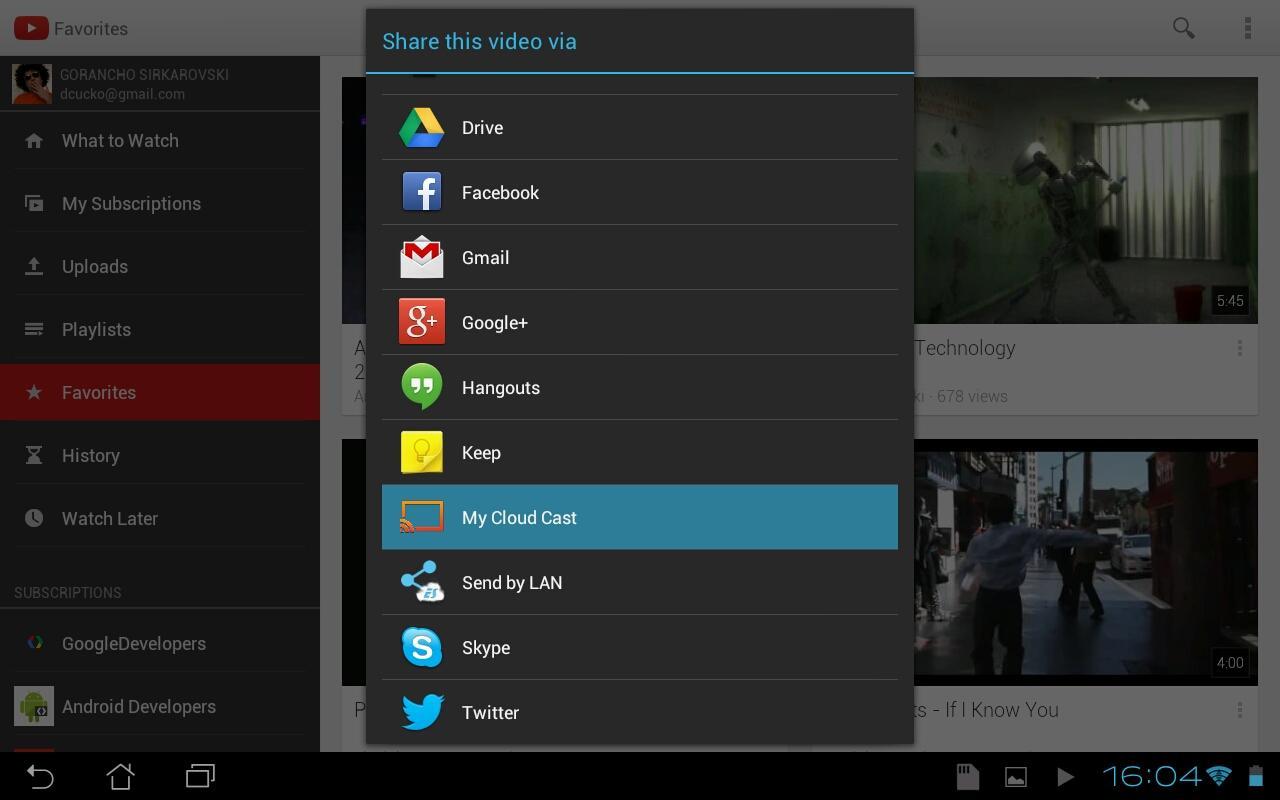Select Send by LAN entry

pos(640,582)
